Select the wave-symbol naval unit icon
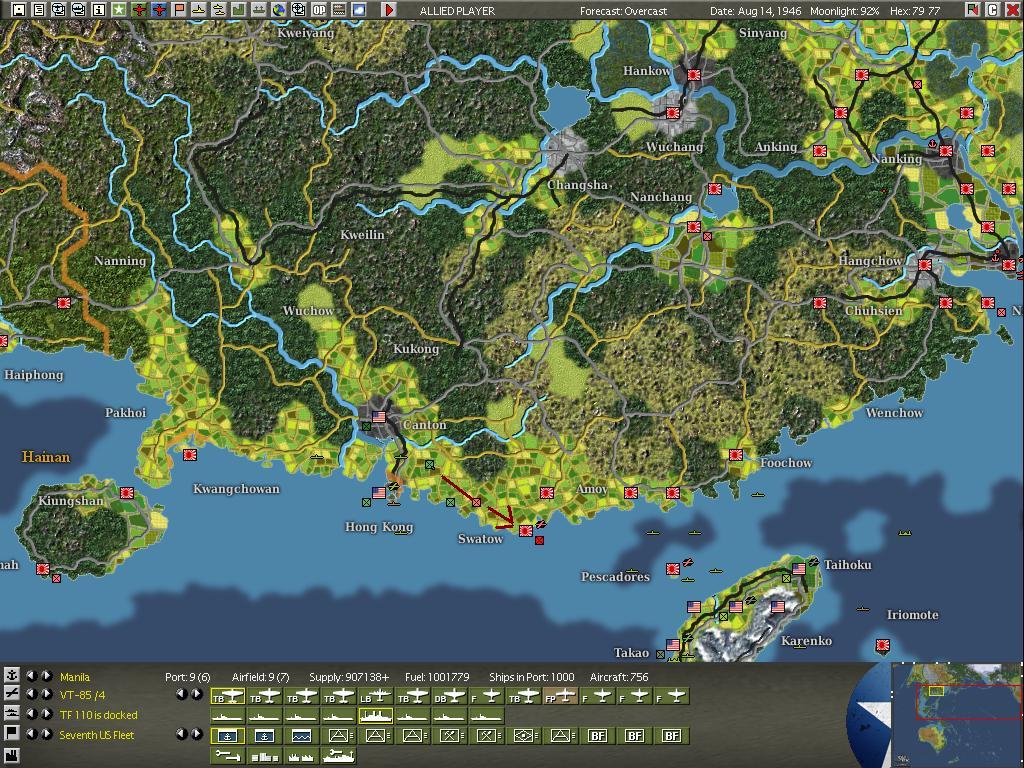Viewport: 1024px width, 768px height. point(301,736)
